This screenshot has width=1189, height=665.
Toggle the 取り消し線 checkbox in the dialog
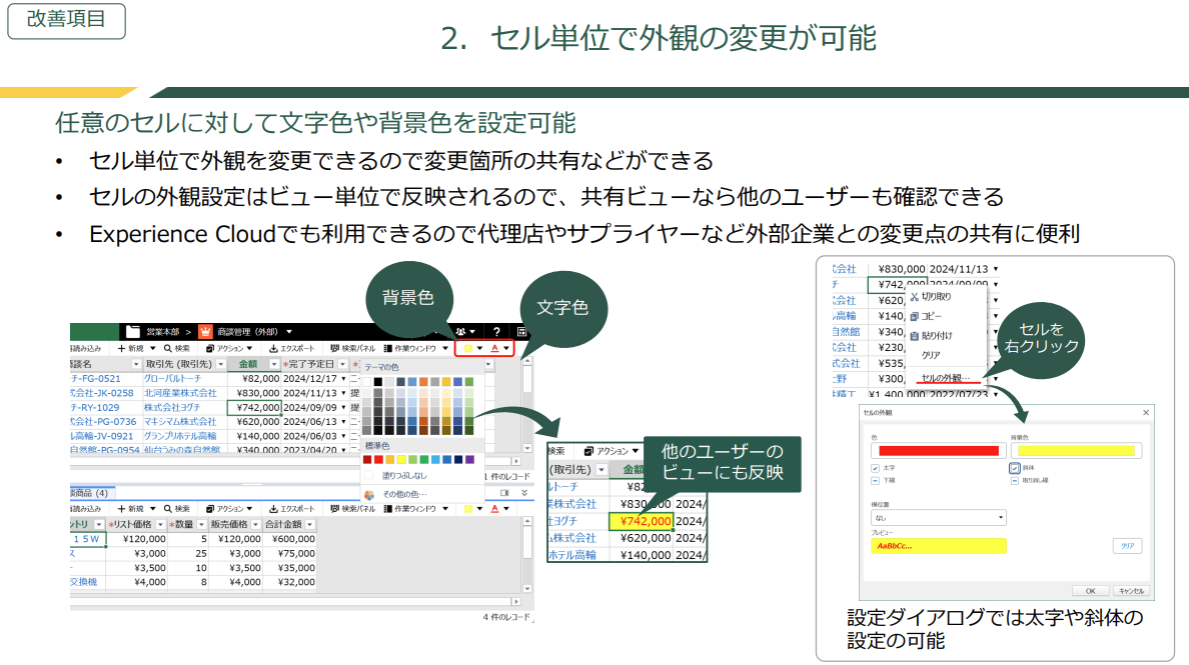click(x=1015, y=481)
